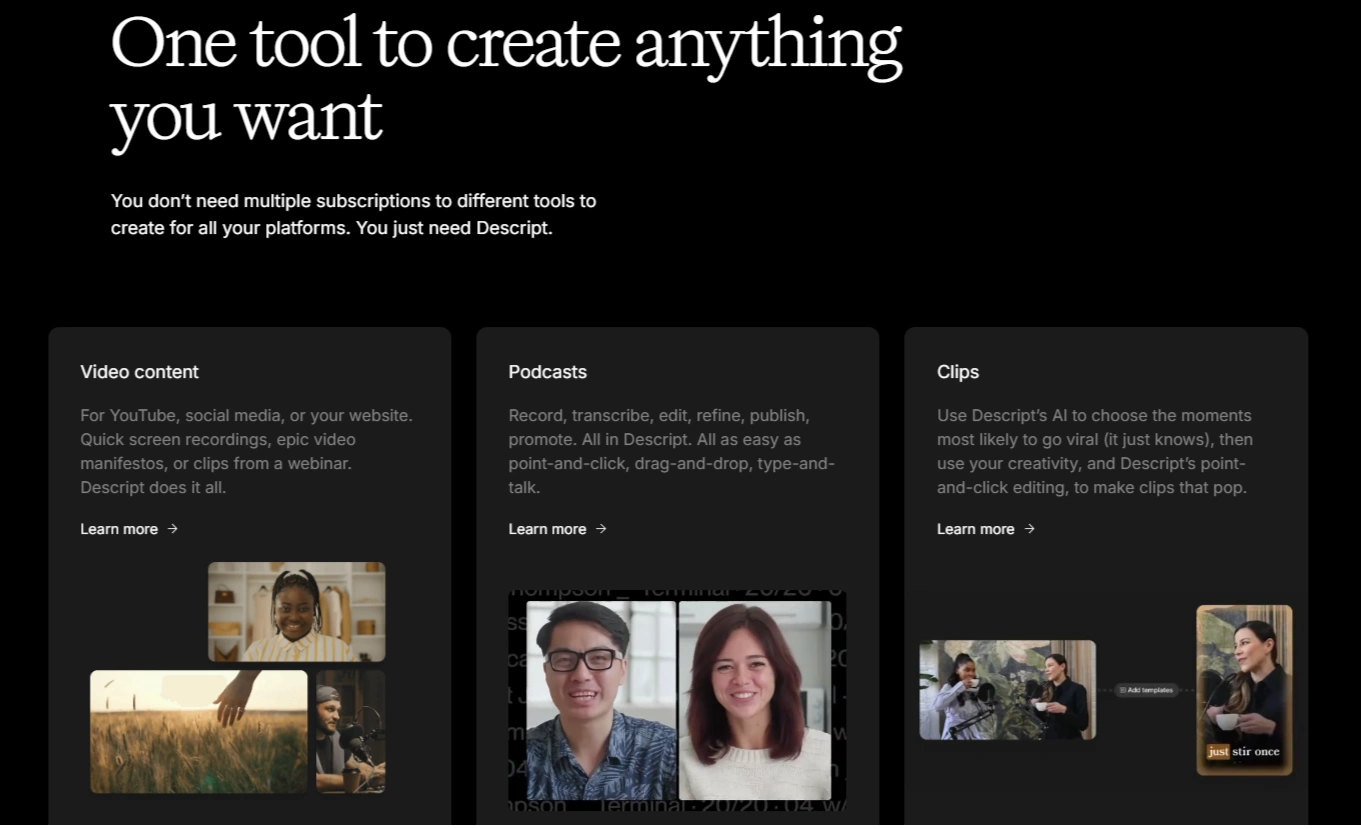Open Learn more under Clips

pyautogui.click(x=986, y=529)
